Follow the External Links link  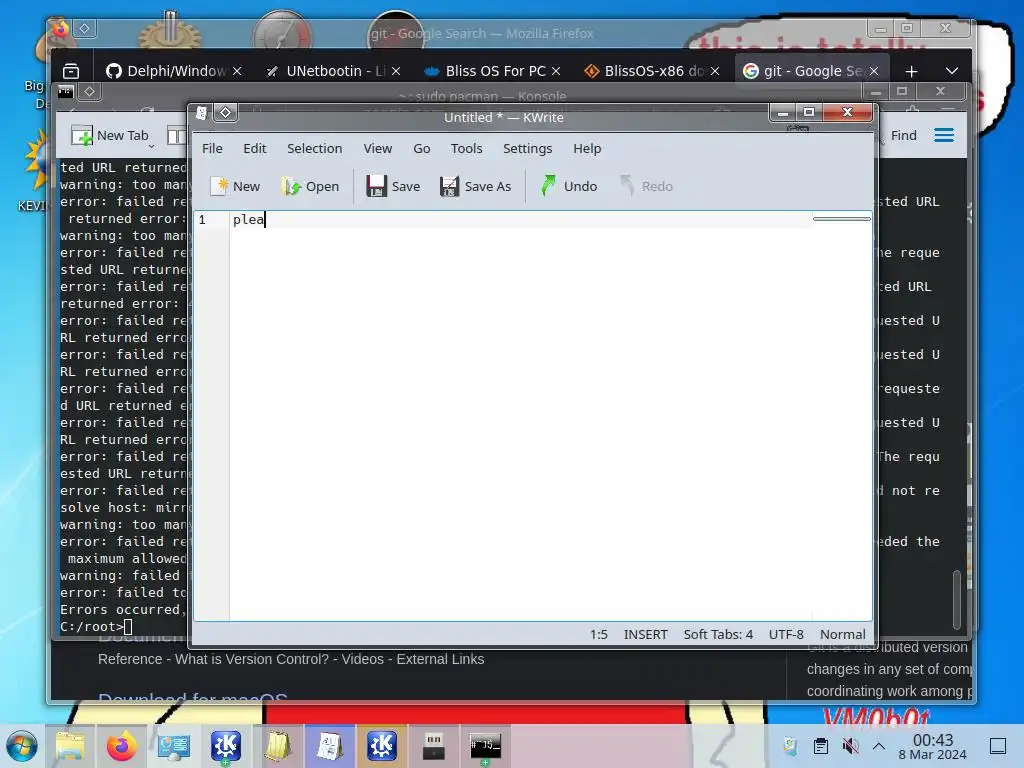(440, 659)
